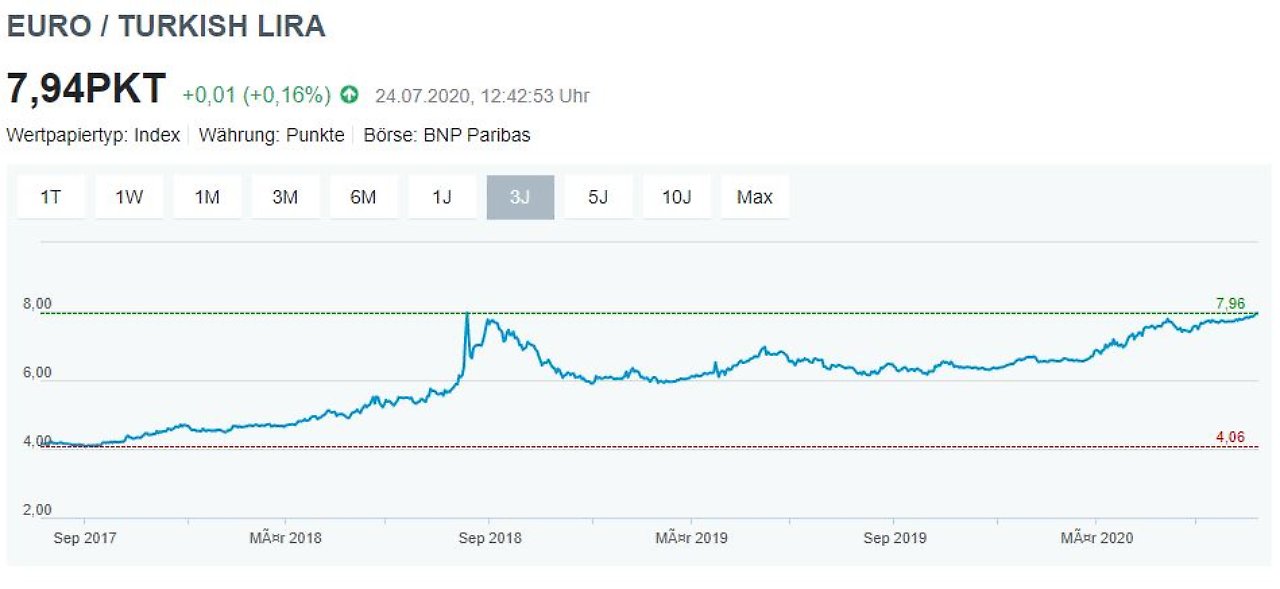
Task: Click the red 4,06 low label
Action: tap(1230, 437)
